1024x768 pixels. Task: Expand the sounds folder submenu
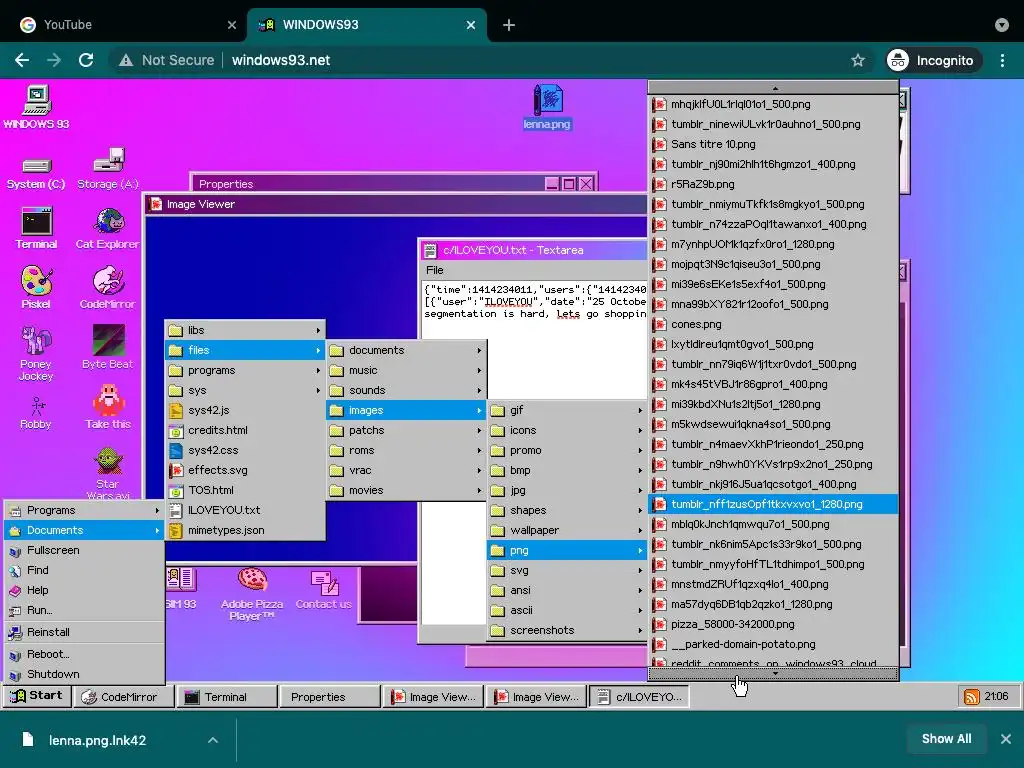[x=406, y=390]
